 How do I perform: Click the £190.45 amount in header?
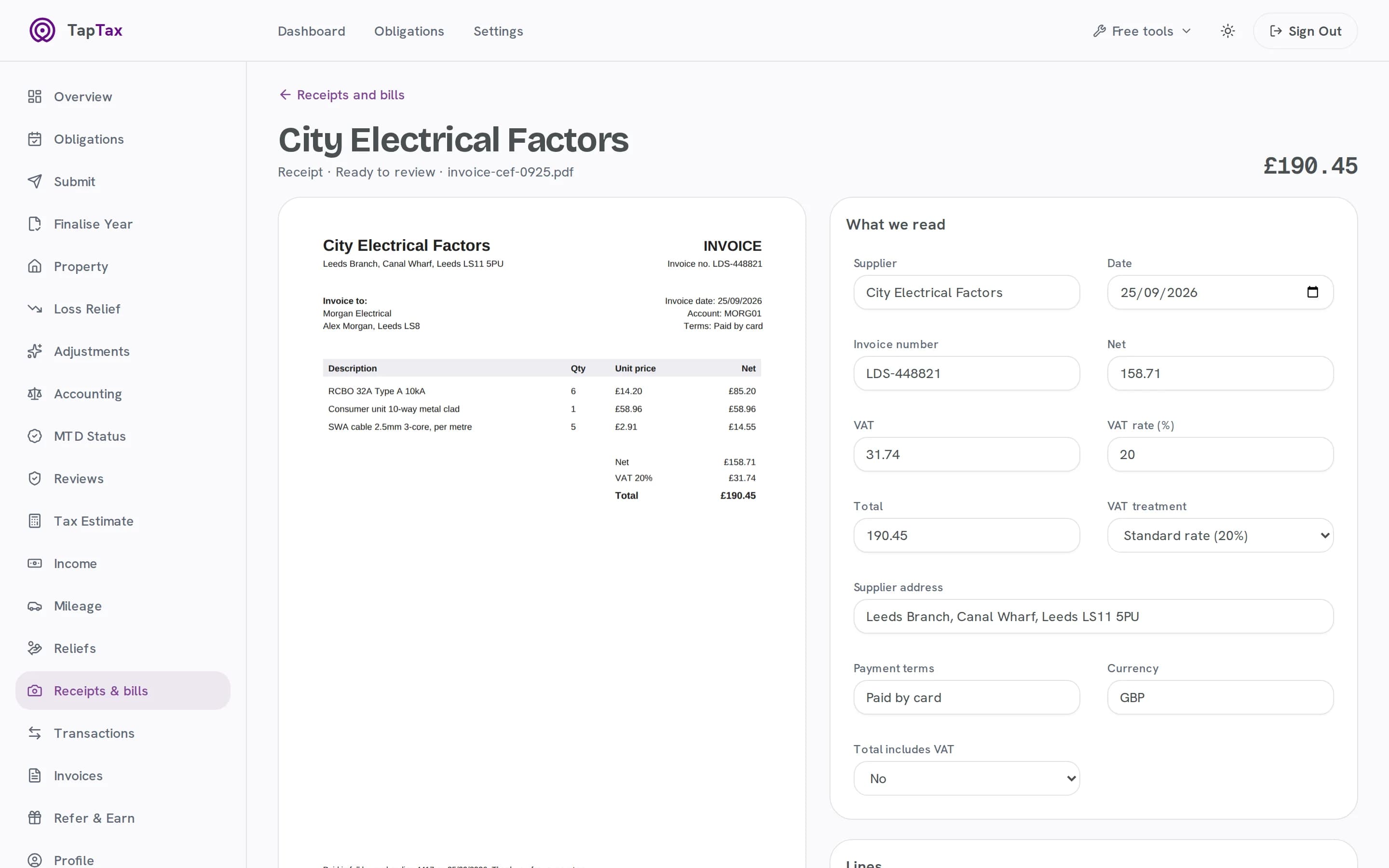[1310, 166]
